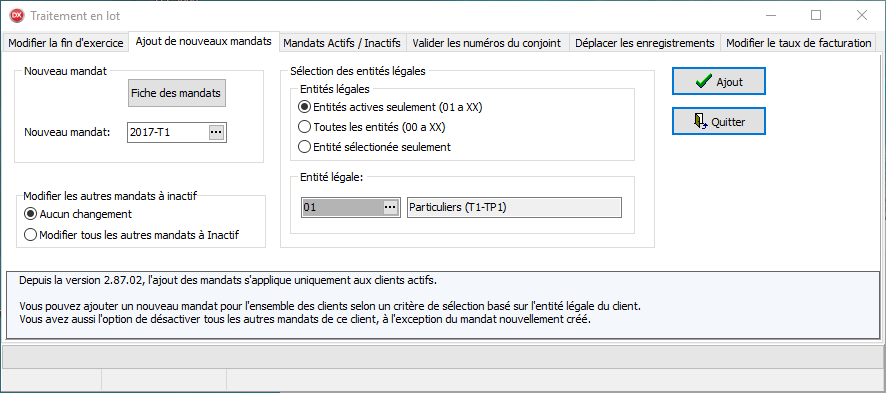Screen dimensions: 886x393
Task: Open the Entité légale ellipsis lookup
Action: [x=390, y=207]
